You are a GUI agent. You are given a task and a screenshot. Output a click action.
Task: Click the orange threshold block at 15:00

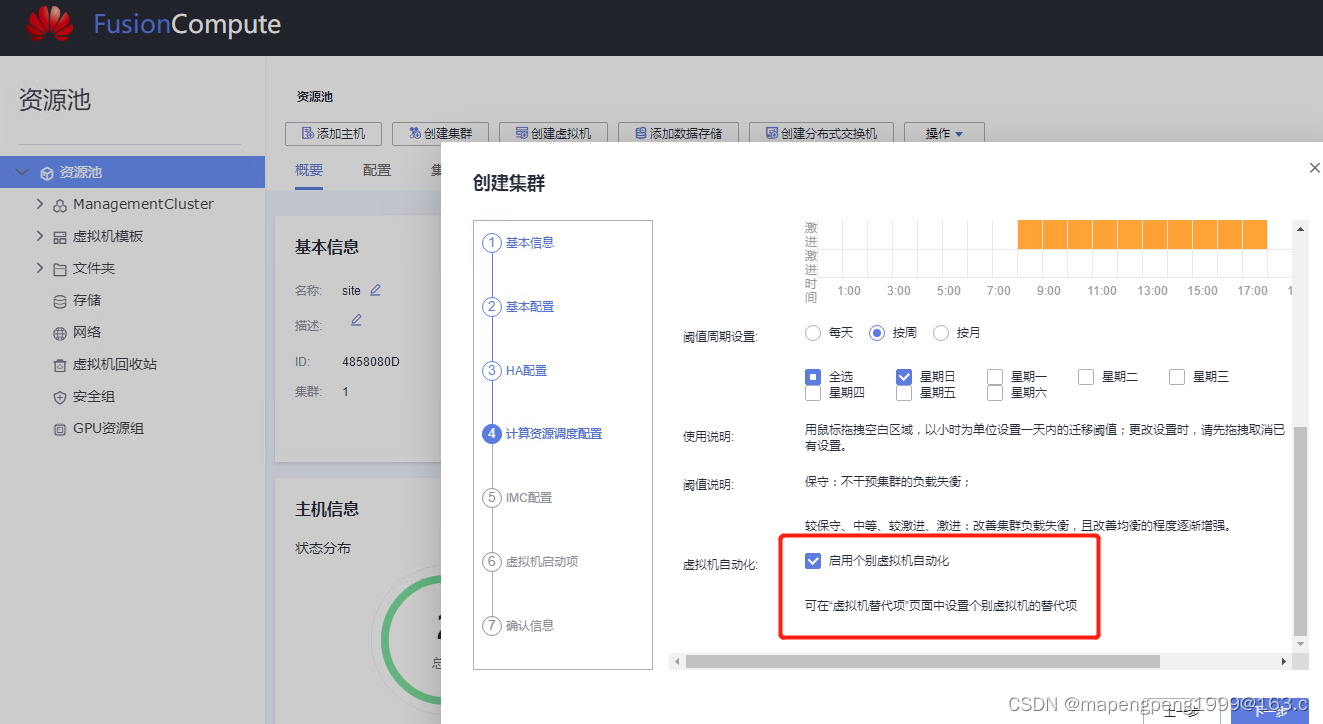[1205, 234]
